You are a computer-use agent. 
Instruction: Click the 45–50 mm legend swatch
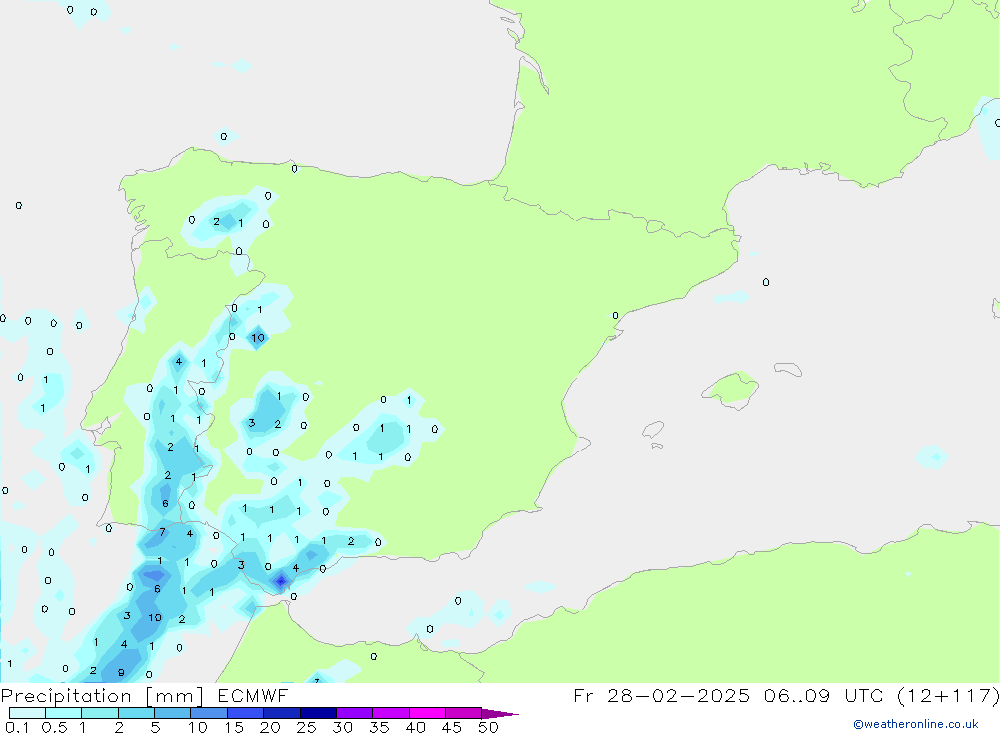[464, 713]
